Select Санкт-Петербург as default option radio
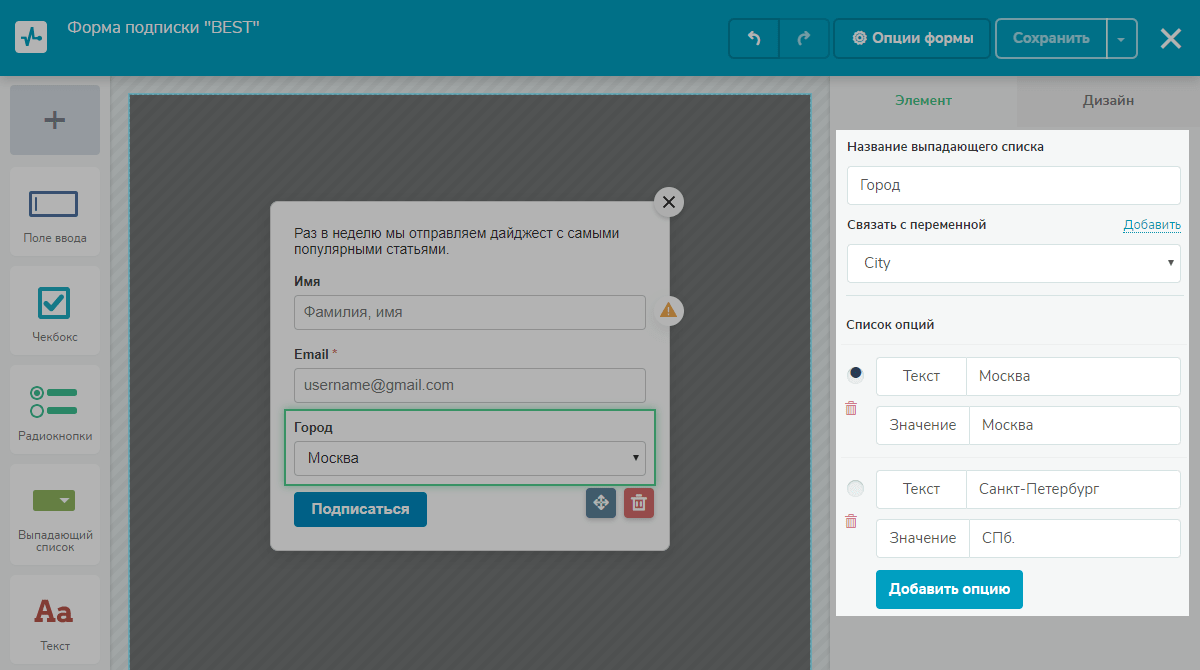This screenshot has width=1200, height=670. [855, 489]
